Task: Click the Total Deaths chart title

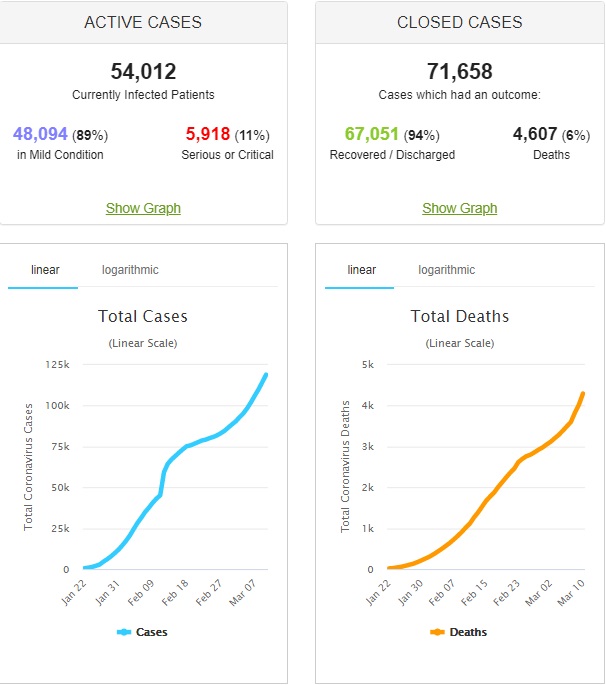Action: 459,317
